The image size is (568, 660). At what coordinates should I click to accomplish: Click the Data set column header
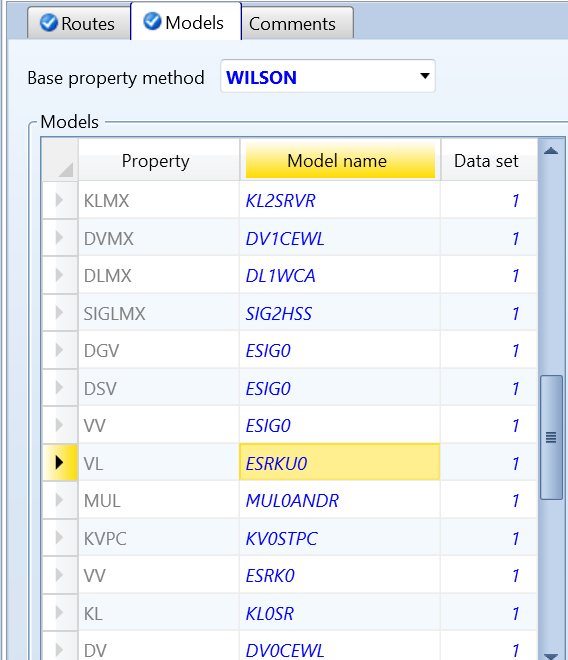click(x=489, y=161)
